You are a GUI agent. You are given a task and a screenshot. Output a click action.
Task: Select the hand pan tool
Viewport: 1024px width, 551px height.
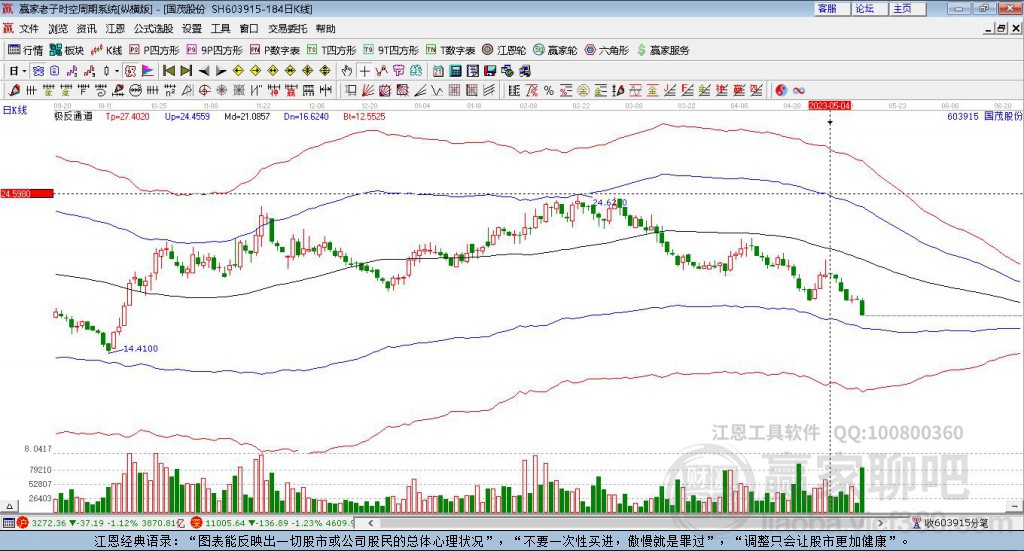(347, 71)
